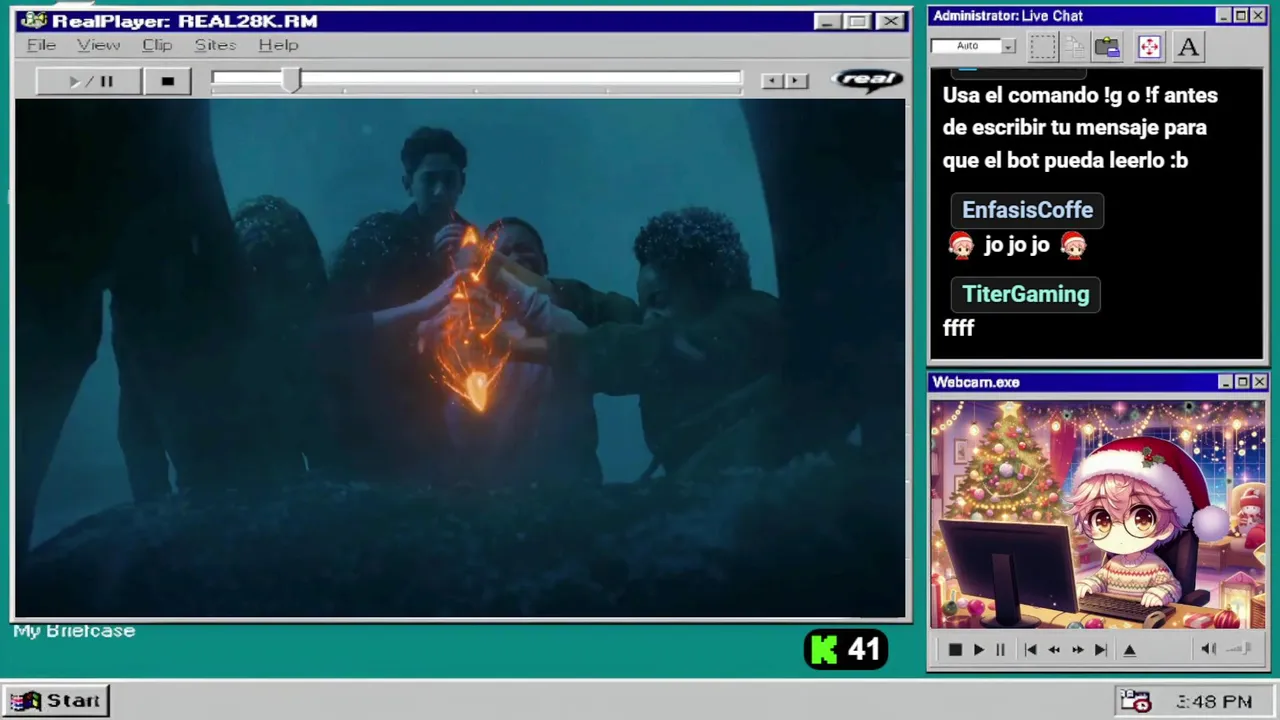Open the Auto dropdown in Live Chat
The width and height of the screenshot is (1280, 720).
(x=1008, y=46)
